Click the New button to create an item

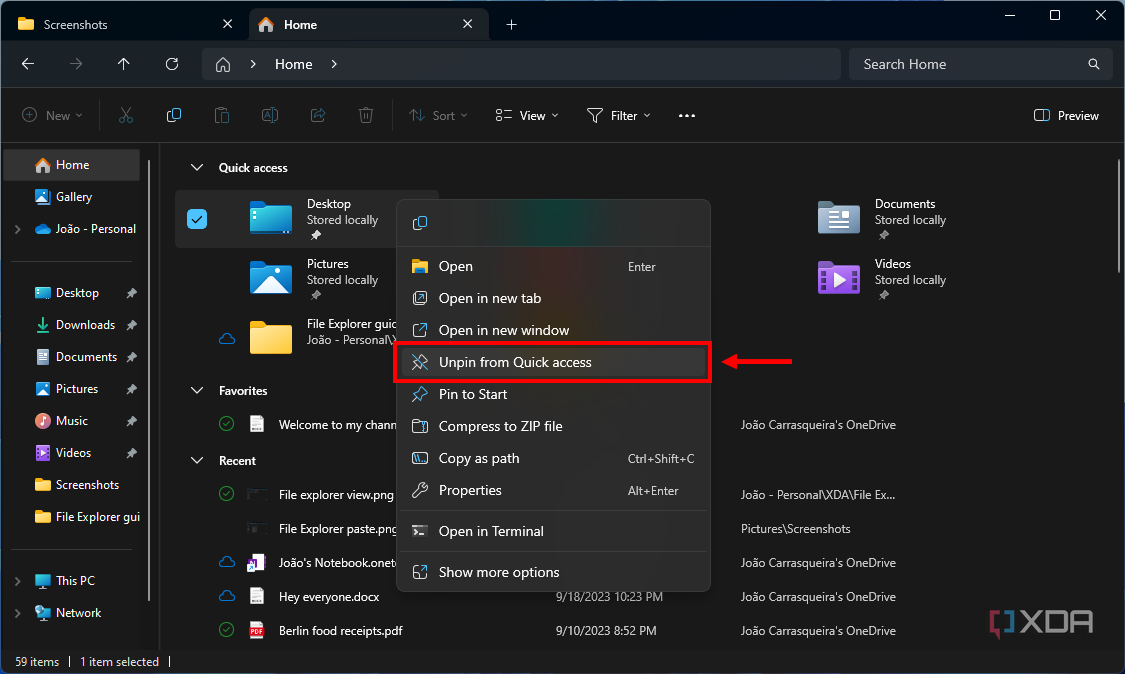[x=52, y=115]
